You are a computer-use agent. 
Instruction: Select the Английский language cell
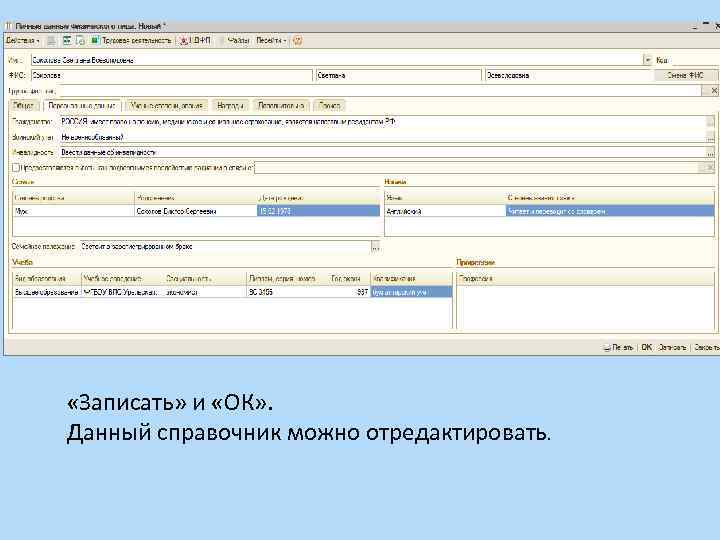[x=445, y=211]
